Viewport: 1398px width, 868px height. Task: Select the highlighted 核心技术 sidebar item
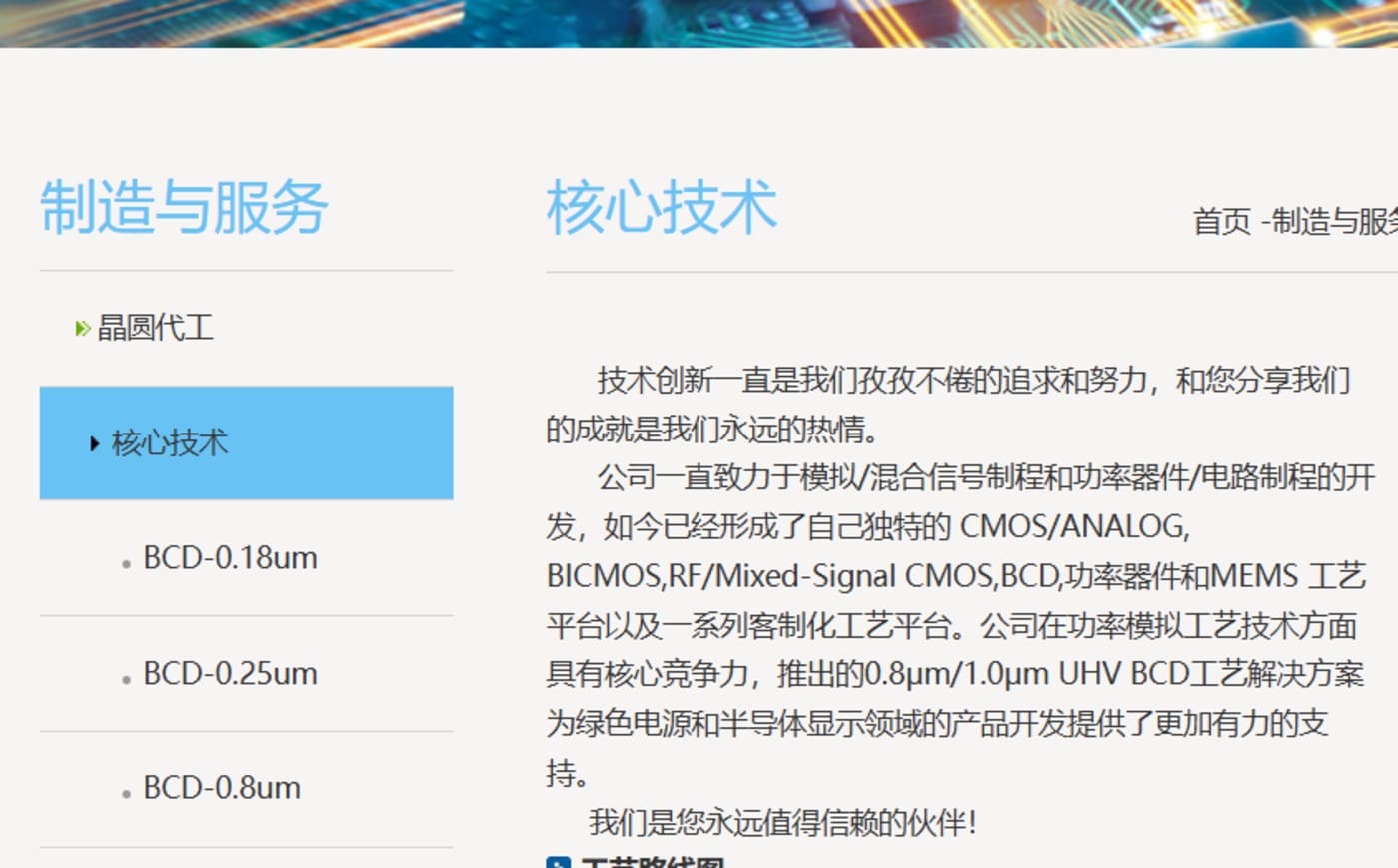[x=170, y=443]
